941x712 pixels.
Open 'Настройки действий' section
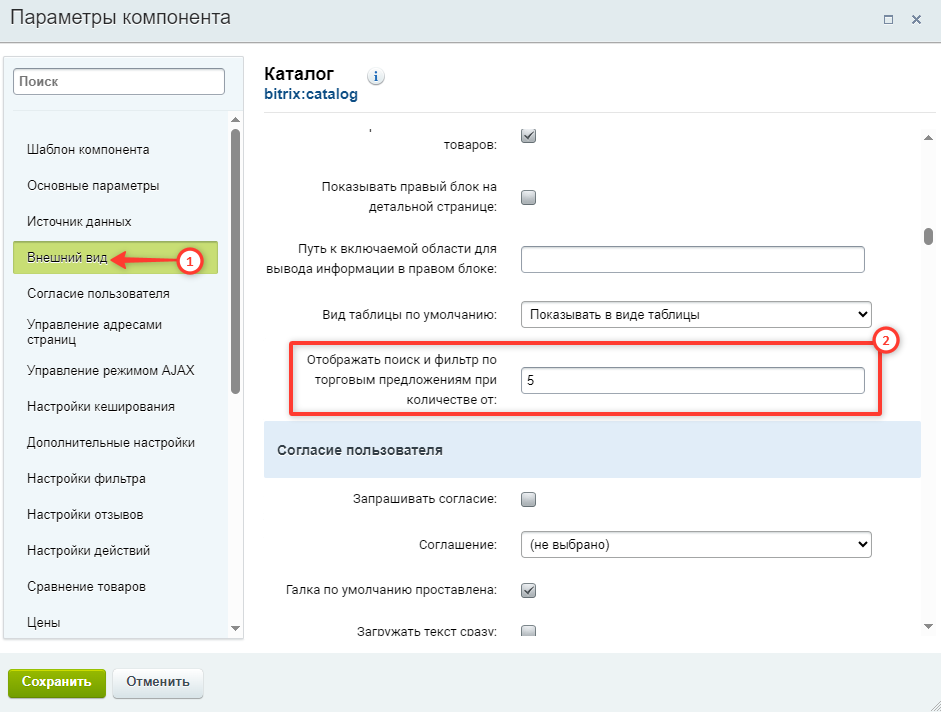[x=88, y=551]
